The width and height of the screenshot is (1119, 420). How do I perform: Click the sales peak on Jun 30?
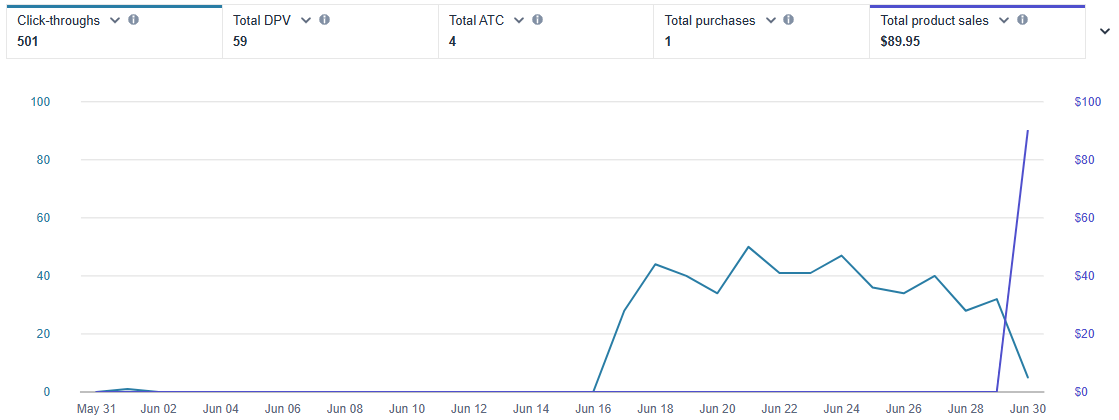pyautogui.click(x=1028, y=131)
